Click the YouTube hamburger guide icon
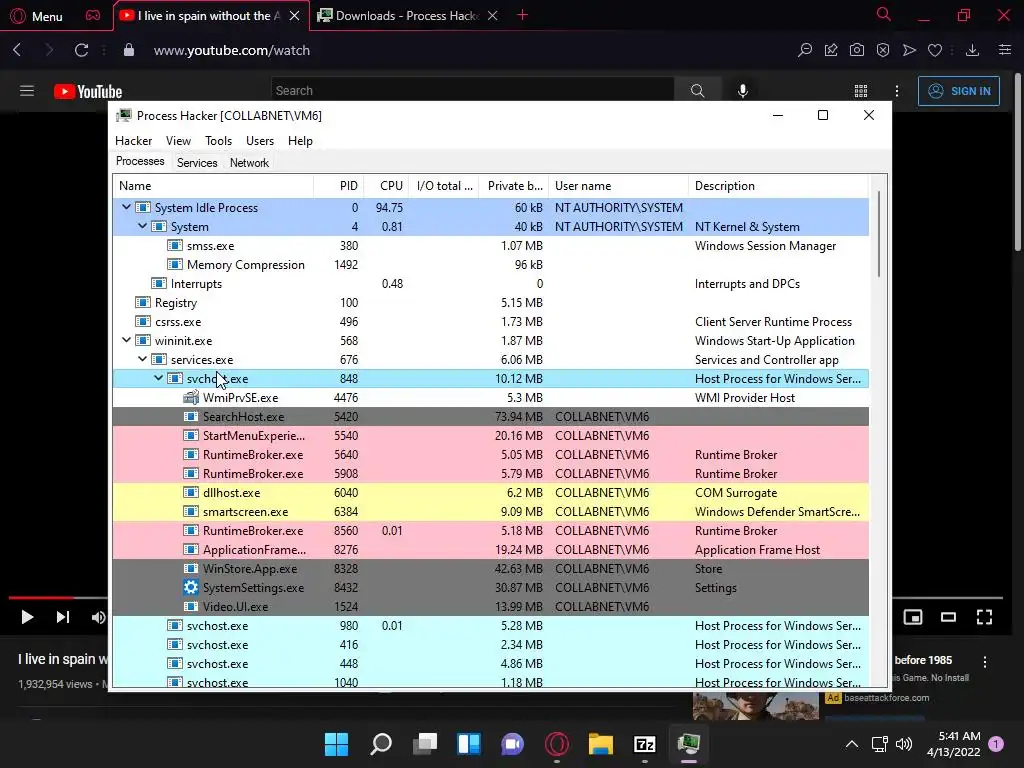 click(x=27, y=91)
